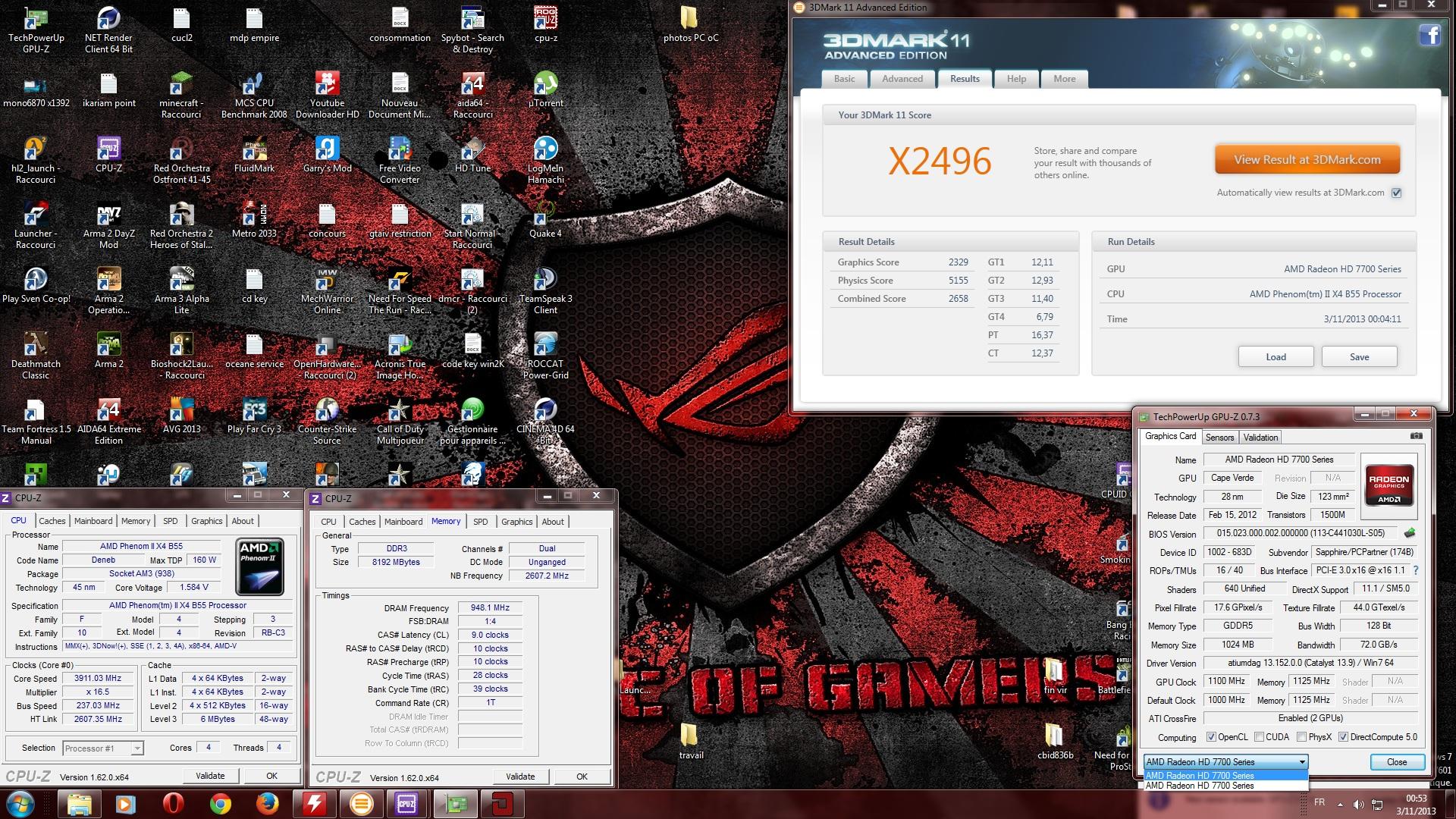1456x819 pixels.
Task: Open the Validation tab in GPU-Z
Action: coord(1260,438)
